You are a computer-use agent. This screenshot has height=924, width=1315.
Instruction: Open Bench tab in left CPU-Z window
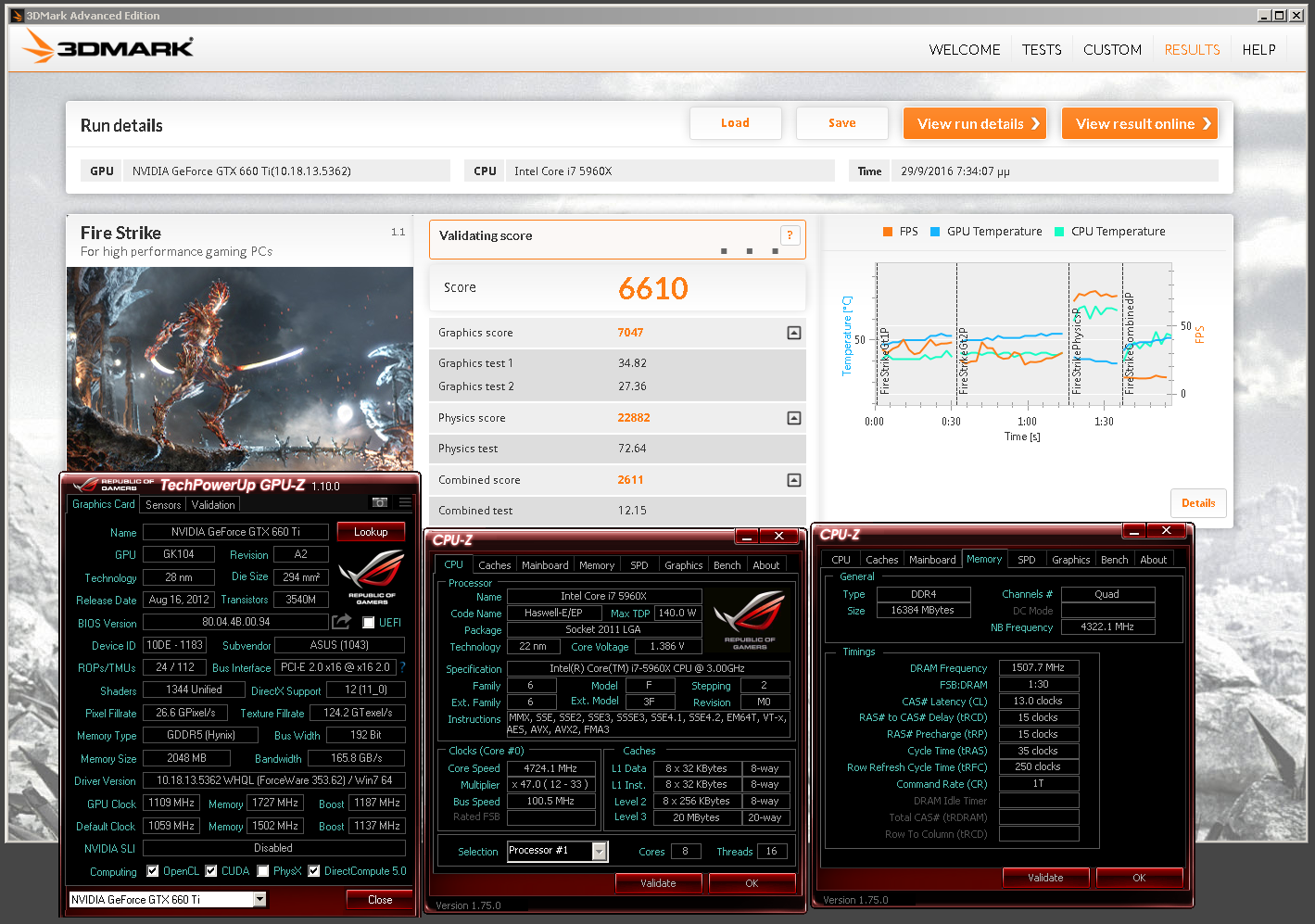click(727, 565)
